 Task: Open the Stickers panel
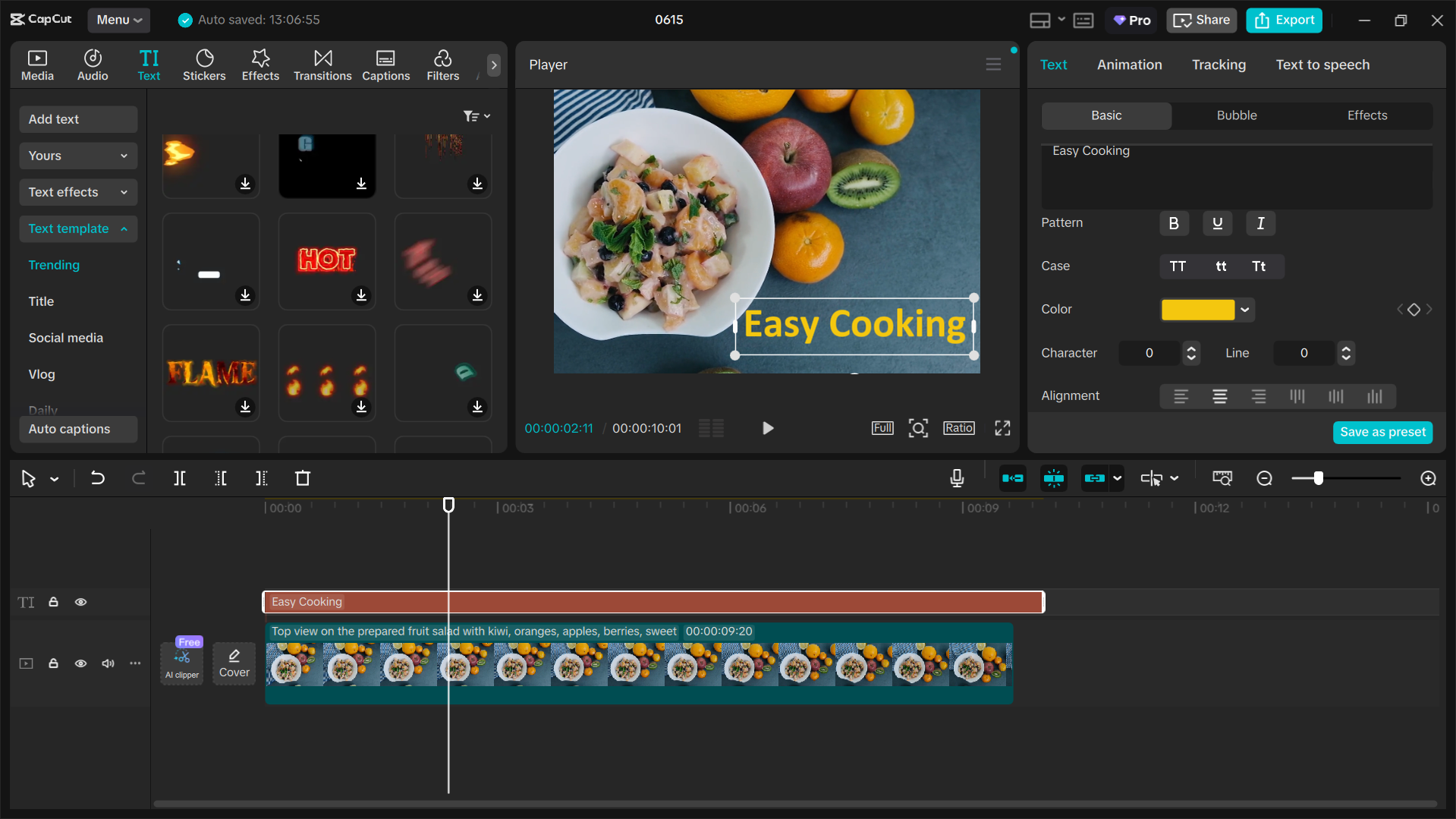pos(204,65)
